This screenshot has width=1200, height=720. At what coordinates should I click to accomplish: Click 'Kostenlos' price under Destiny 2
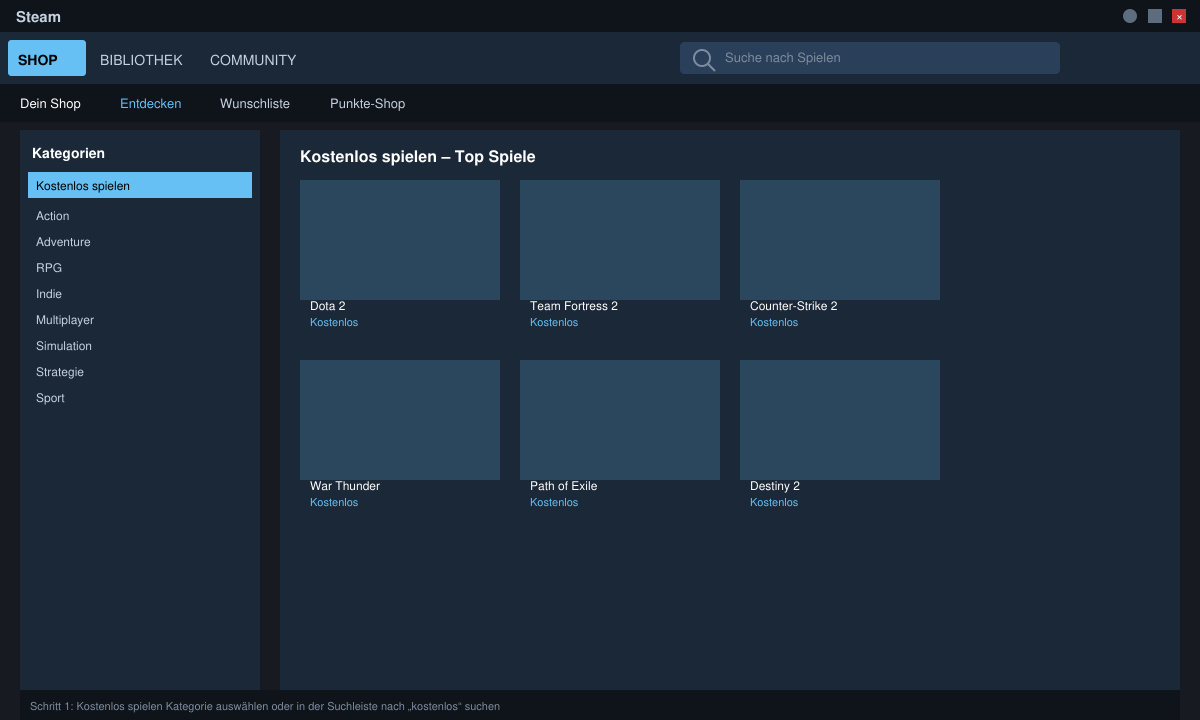pyautogui.click(x=774, y=502)
